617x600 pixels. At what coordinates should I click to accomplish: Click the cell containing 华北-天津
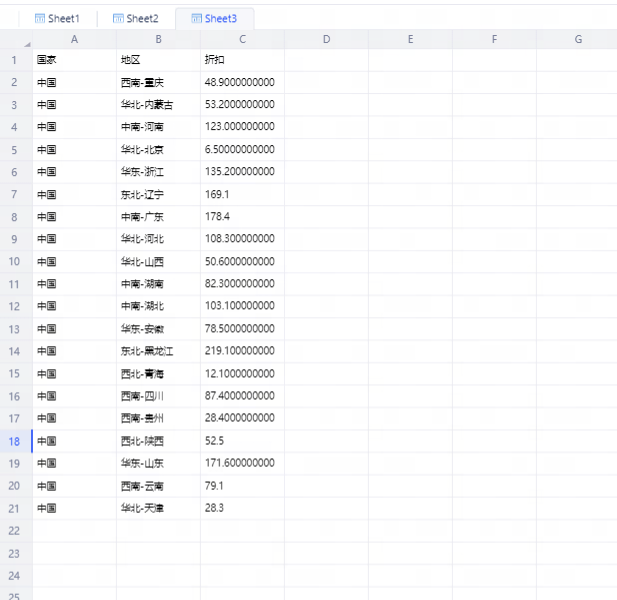click(158, 508)
